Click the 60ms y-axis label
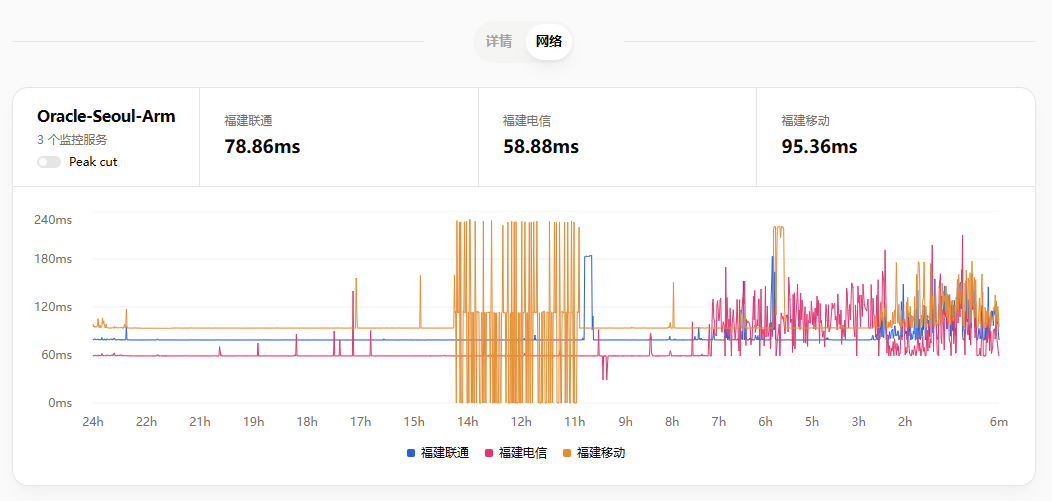 (56, 355)
